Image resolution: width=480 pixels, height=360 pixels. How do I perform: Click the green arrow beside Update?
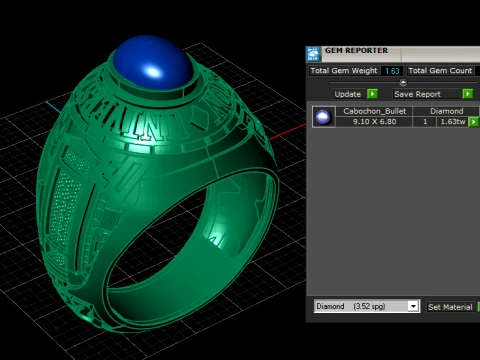click(372, 94)
